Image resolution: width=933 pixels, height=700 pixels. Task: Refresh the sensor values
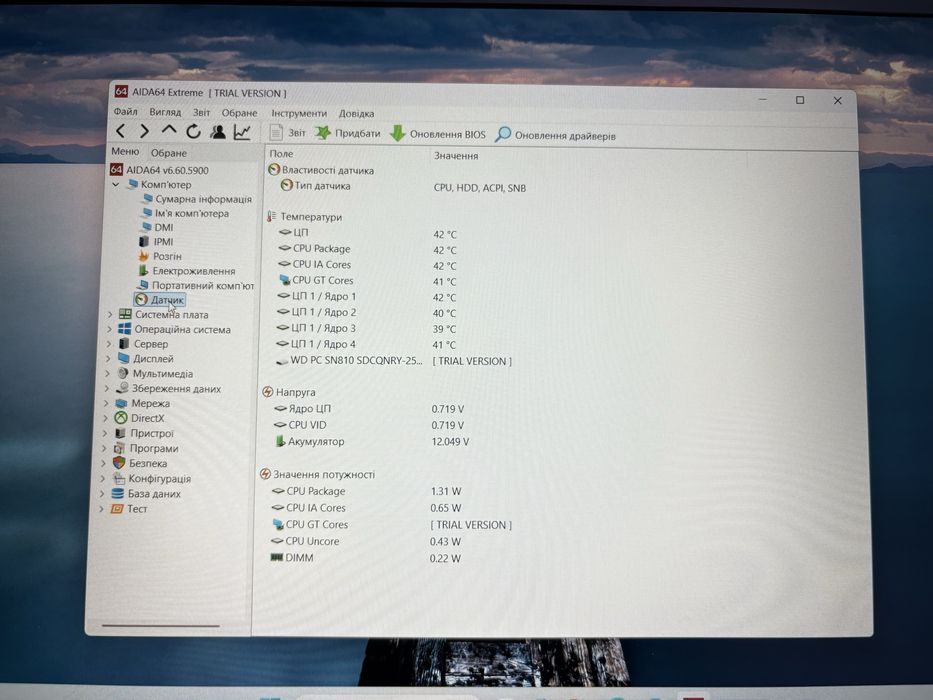[193, 131]
